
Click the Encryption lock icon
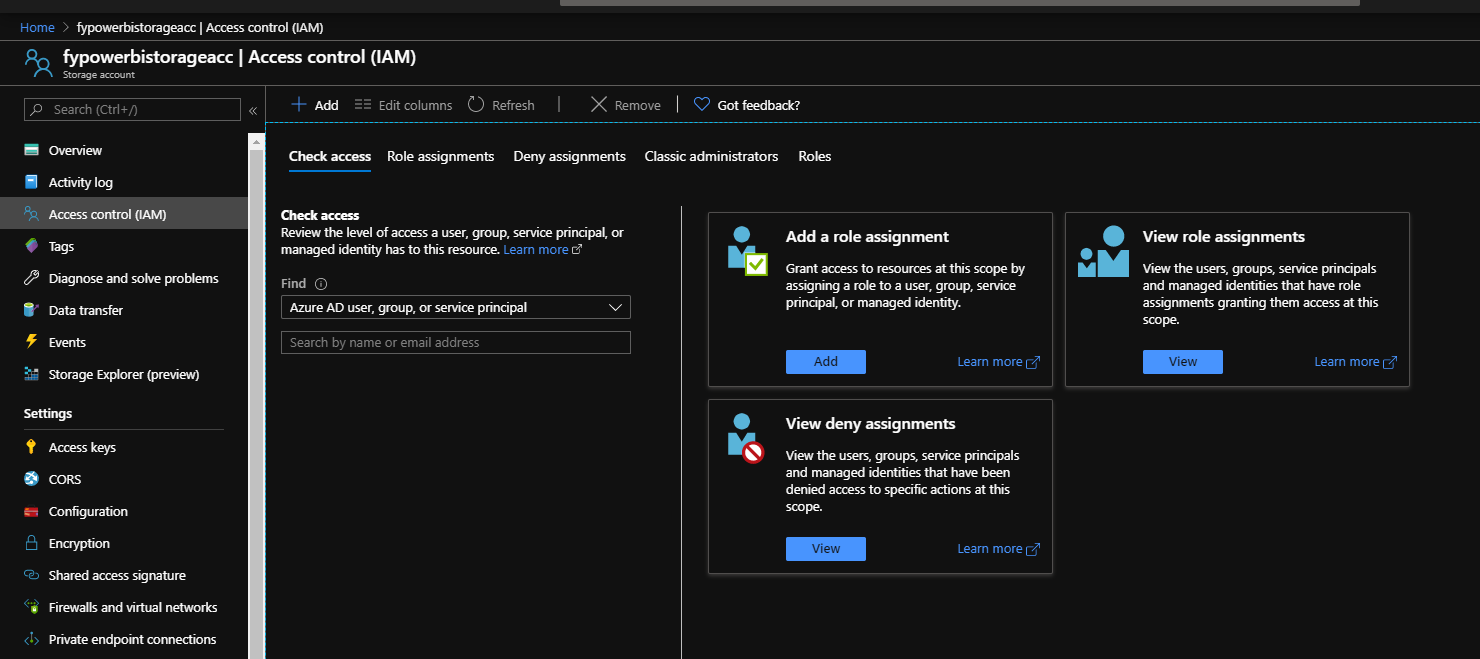(32, 543)
